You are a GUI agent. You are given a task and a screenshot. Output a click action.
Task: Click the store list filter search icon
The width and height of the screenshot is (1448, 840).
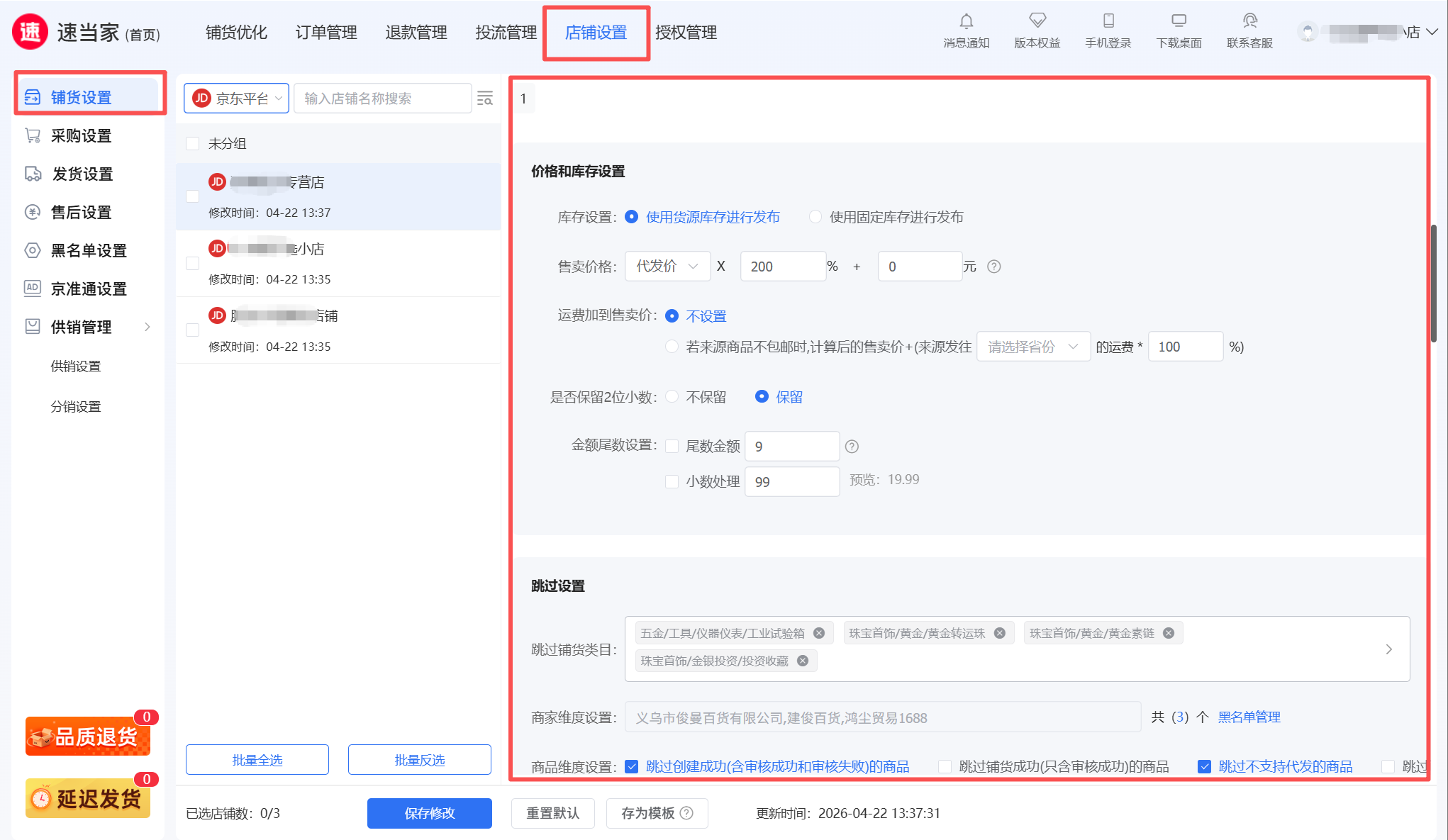click(485, 99)
